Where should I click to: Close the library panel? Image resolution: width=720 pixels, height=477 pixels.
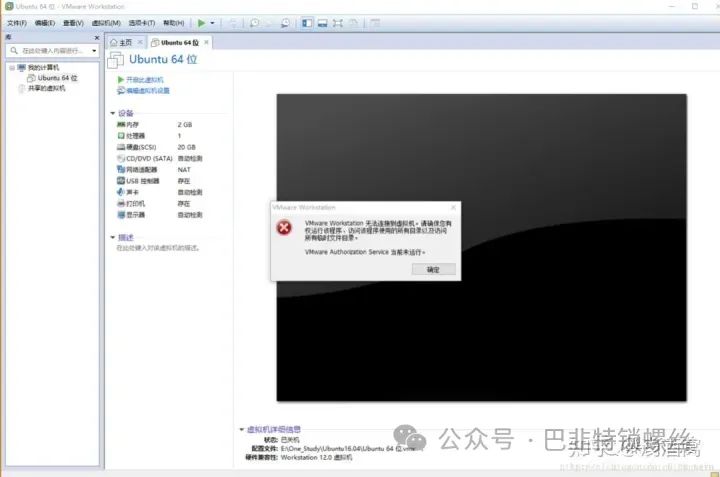[x=96, y=38]
